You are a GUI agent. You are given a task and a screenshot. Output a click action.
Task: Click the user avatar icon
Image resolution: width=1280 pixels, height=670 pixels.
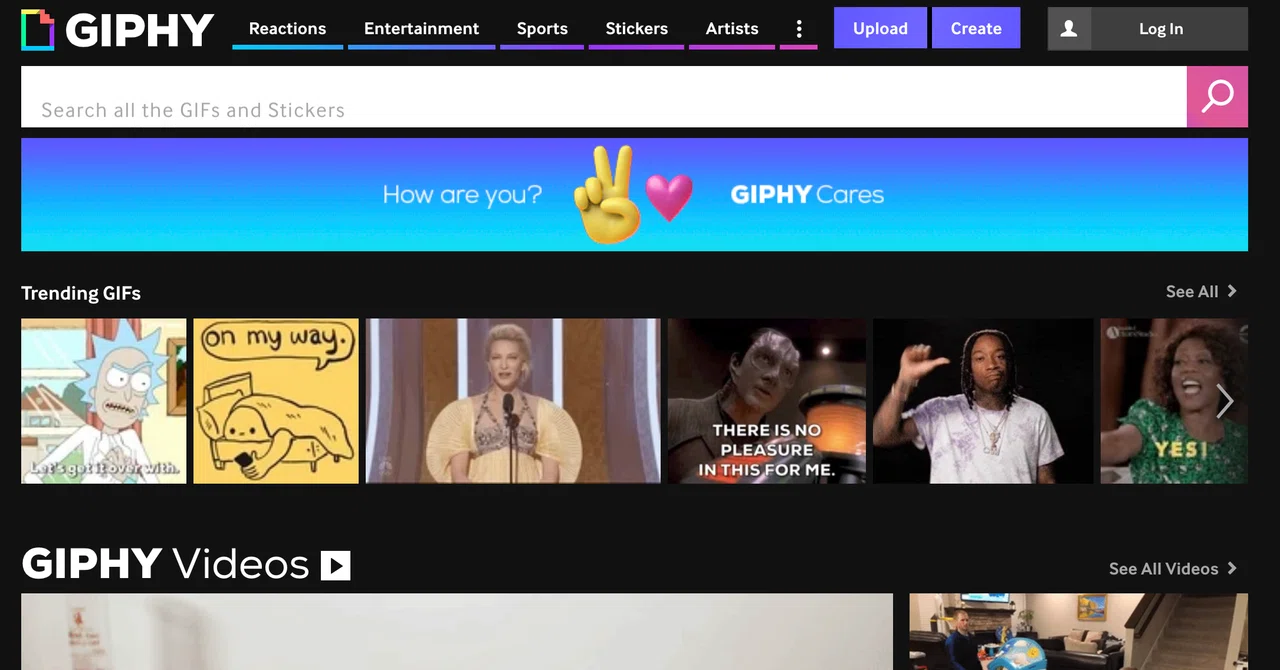point(1069,29)
